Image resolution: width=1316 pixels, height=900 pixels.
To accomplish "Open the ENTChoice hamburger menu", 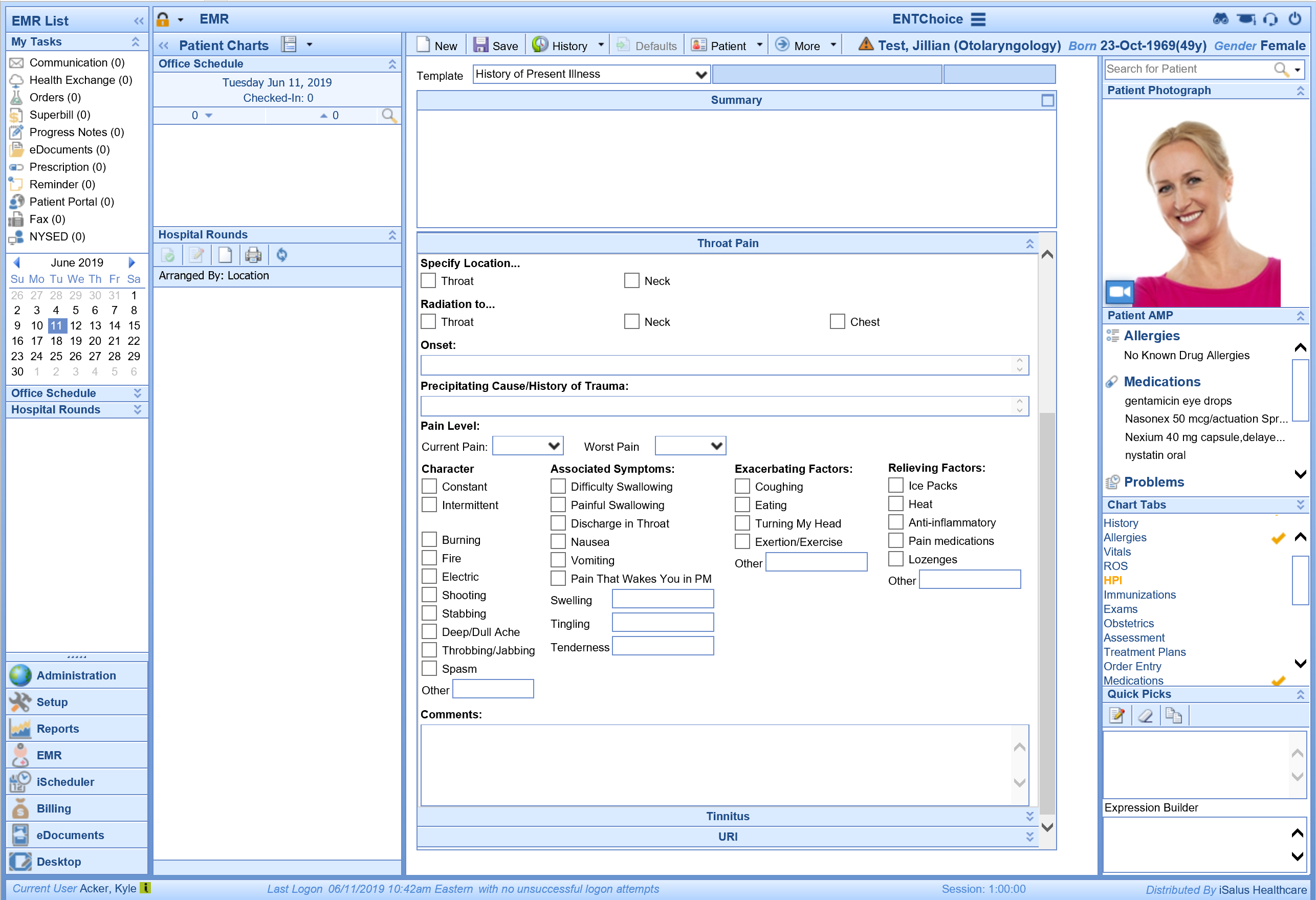I will (978, 19).
